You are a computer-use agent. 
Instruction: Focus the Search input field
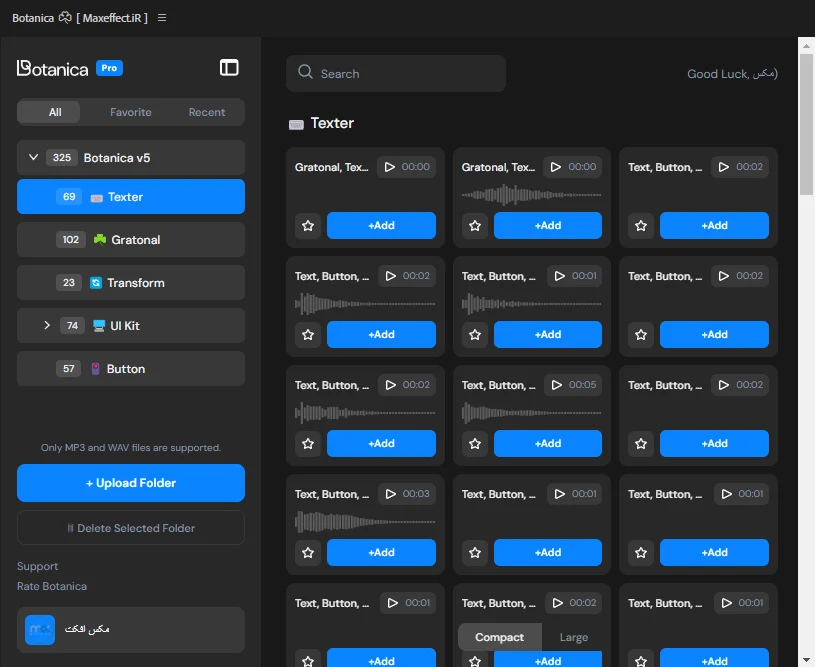pos(396,73)
